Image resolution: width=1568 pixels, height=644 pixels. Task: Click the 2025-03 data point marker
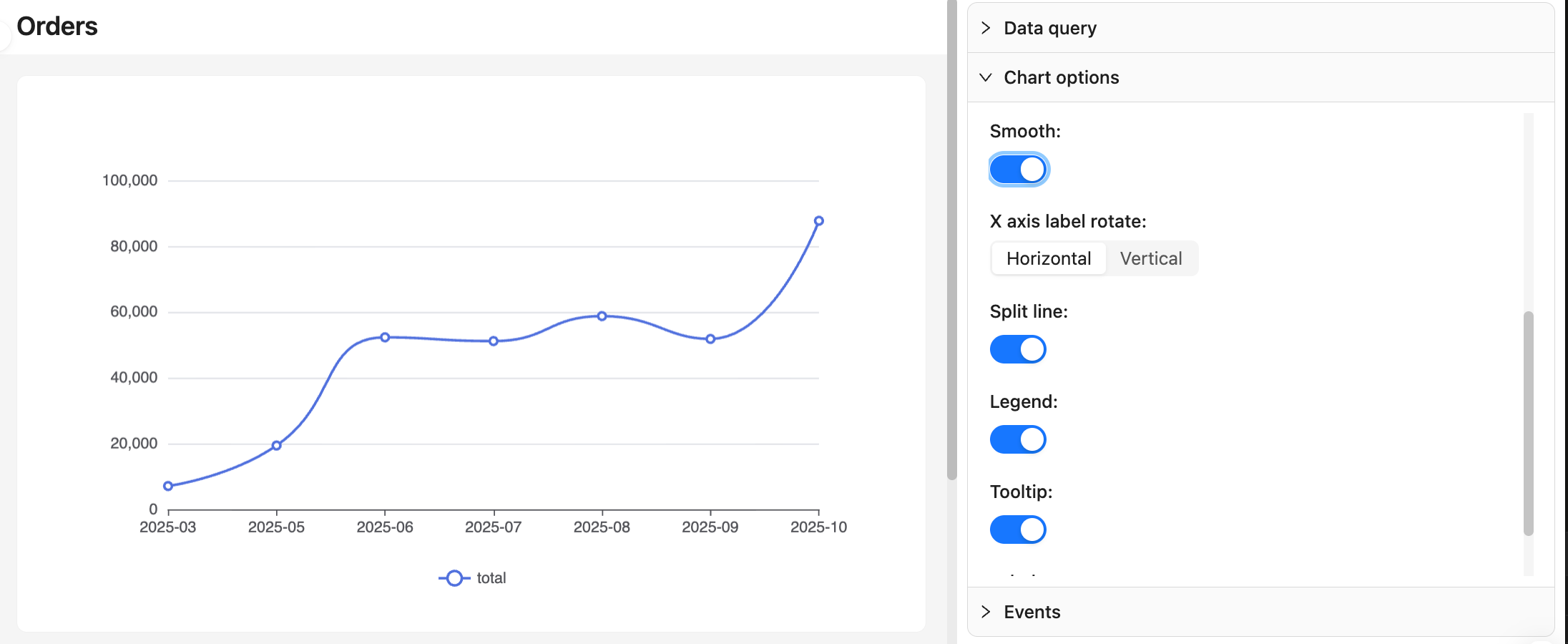pos(168,486)
